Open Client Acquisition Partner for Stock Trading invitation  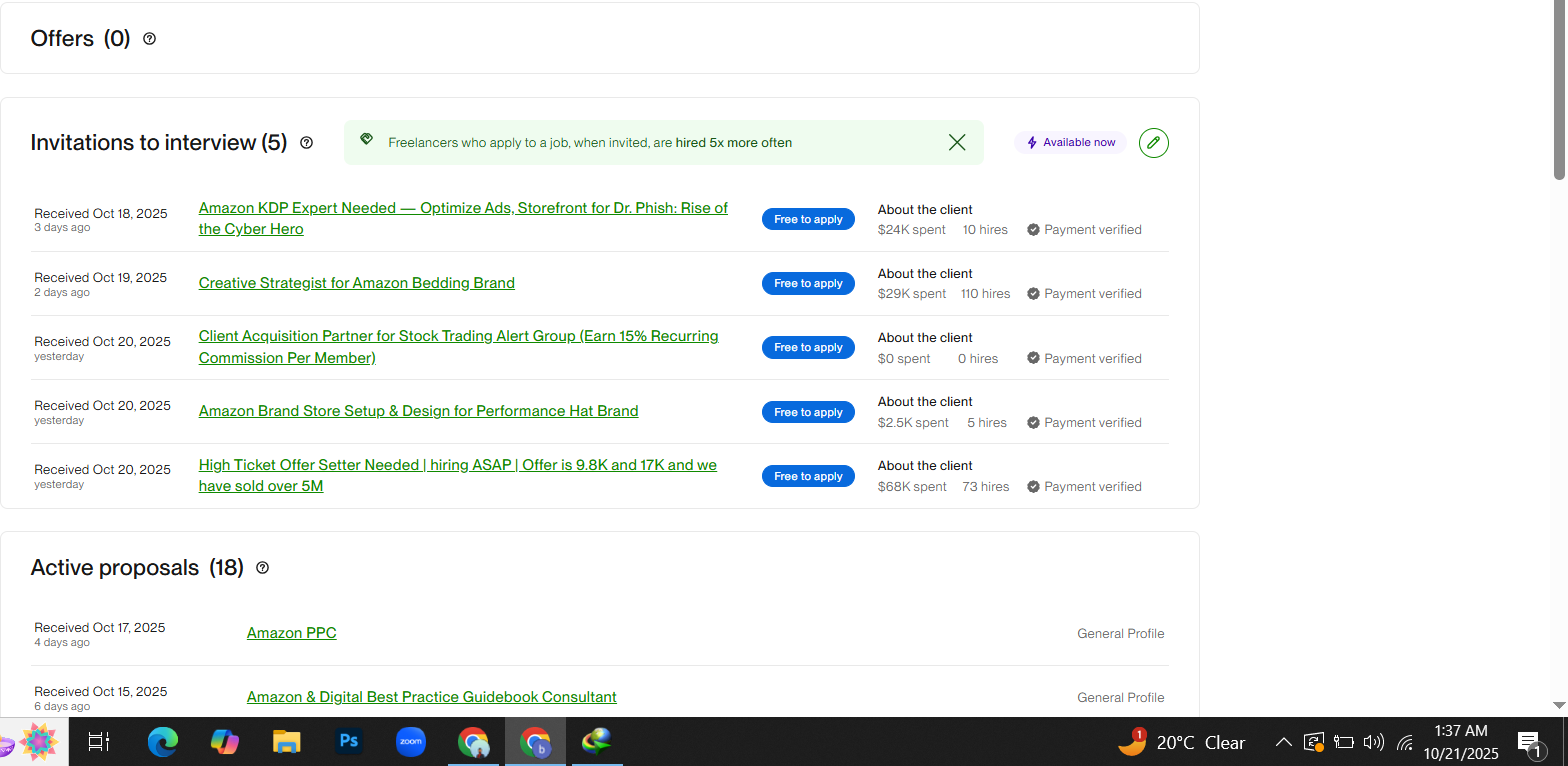point(458,347)
